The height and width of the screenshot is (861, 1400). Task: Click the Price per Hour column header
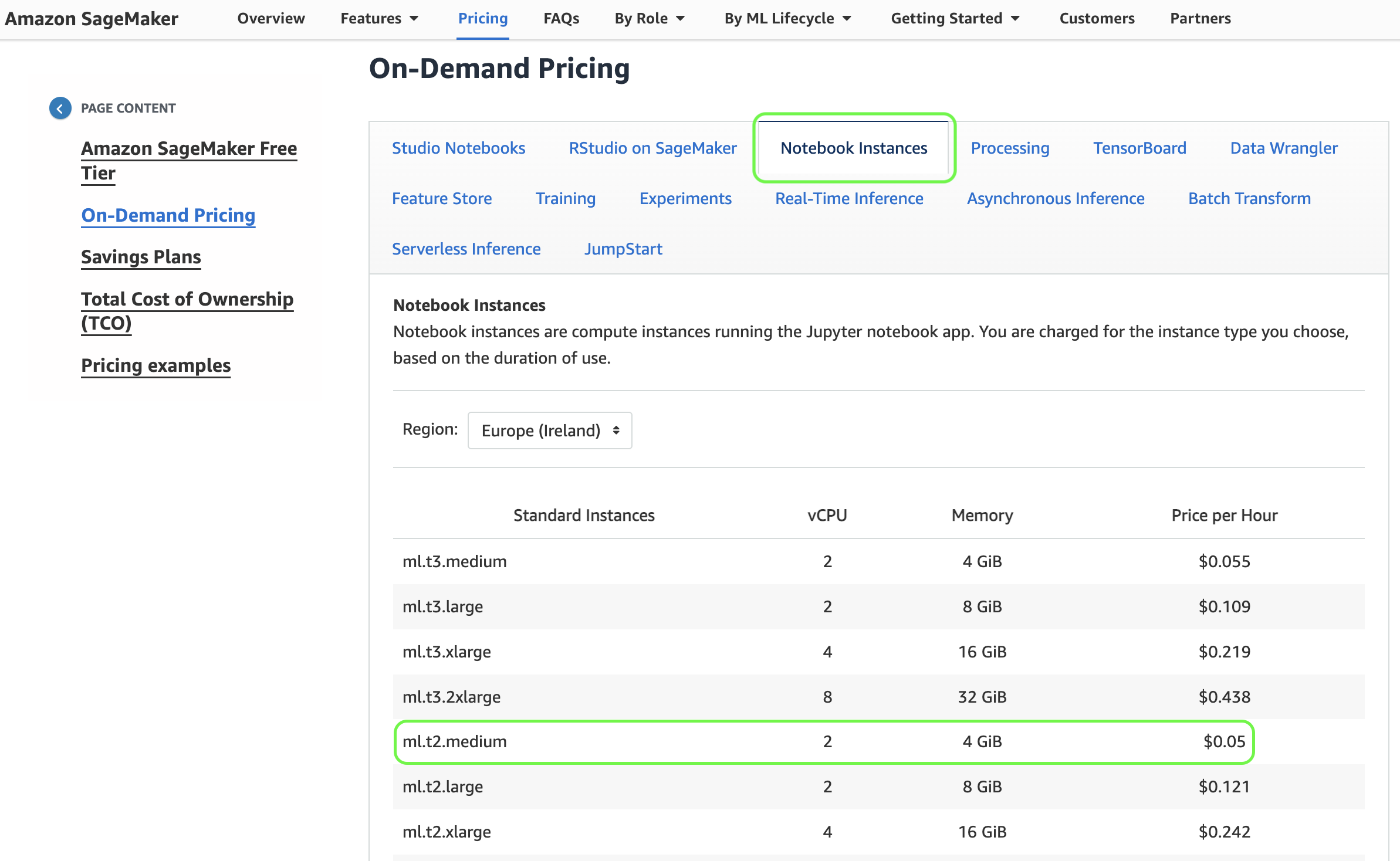click(1225, 515)
